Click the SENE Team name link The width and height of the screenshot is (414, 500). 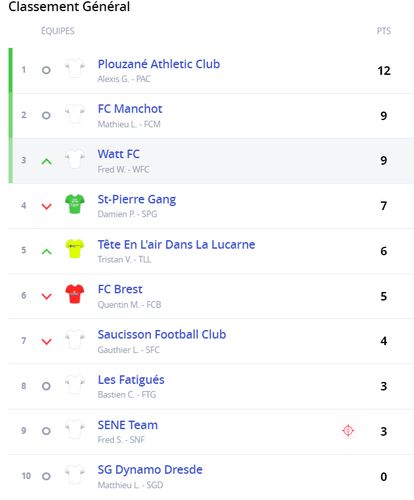tap(128, 425)
